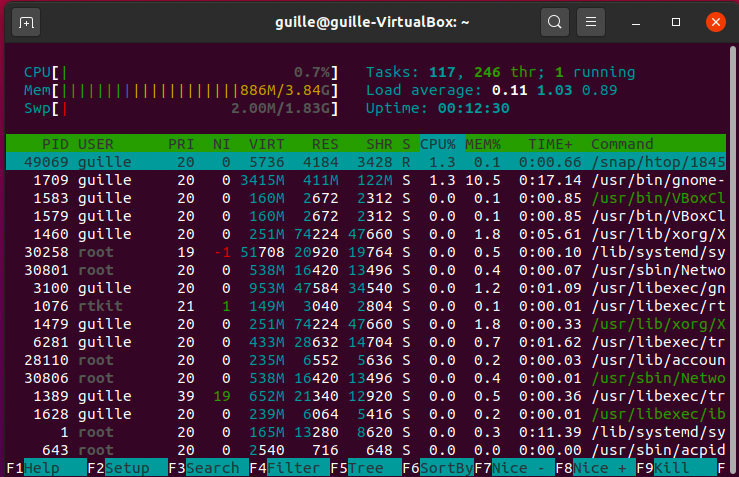Sort by RES column header
Viewport: 739px width, 477px height.
point(325,144)
